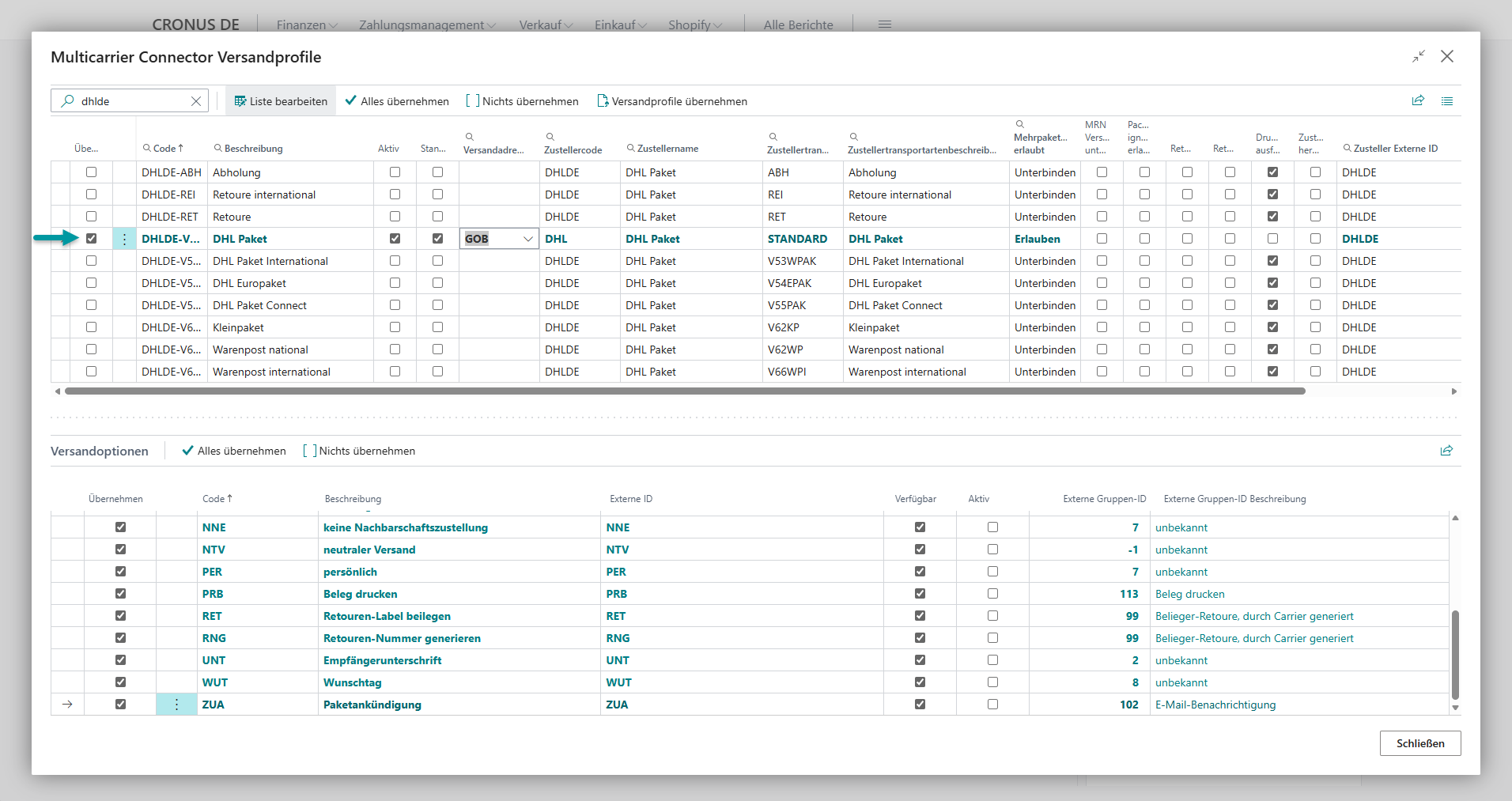Screen dimensions: 1512x801
Task: Toggle Verfügbar checkbox for WUT row
Action: click(x=920, y=682)
